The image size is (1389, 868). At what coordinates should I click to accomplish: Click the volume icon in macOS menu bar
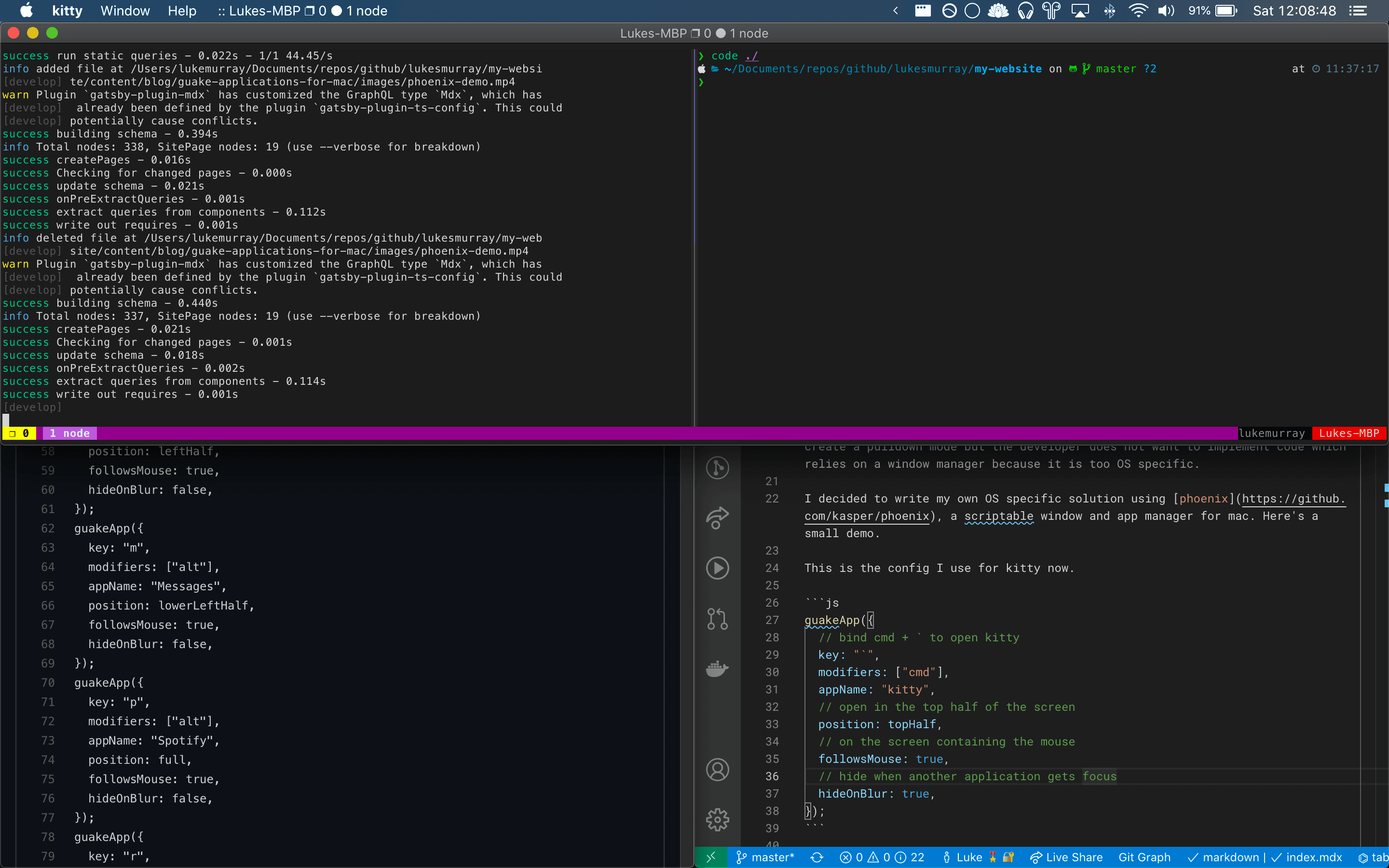1165,11
